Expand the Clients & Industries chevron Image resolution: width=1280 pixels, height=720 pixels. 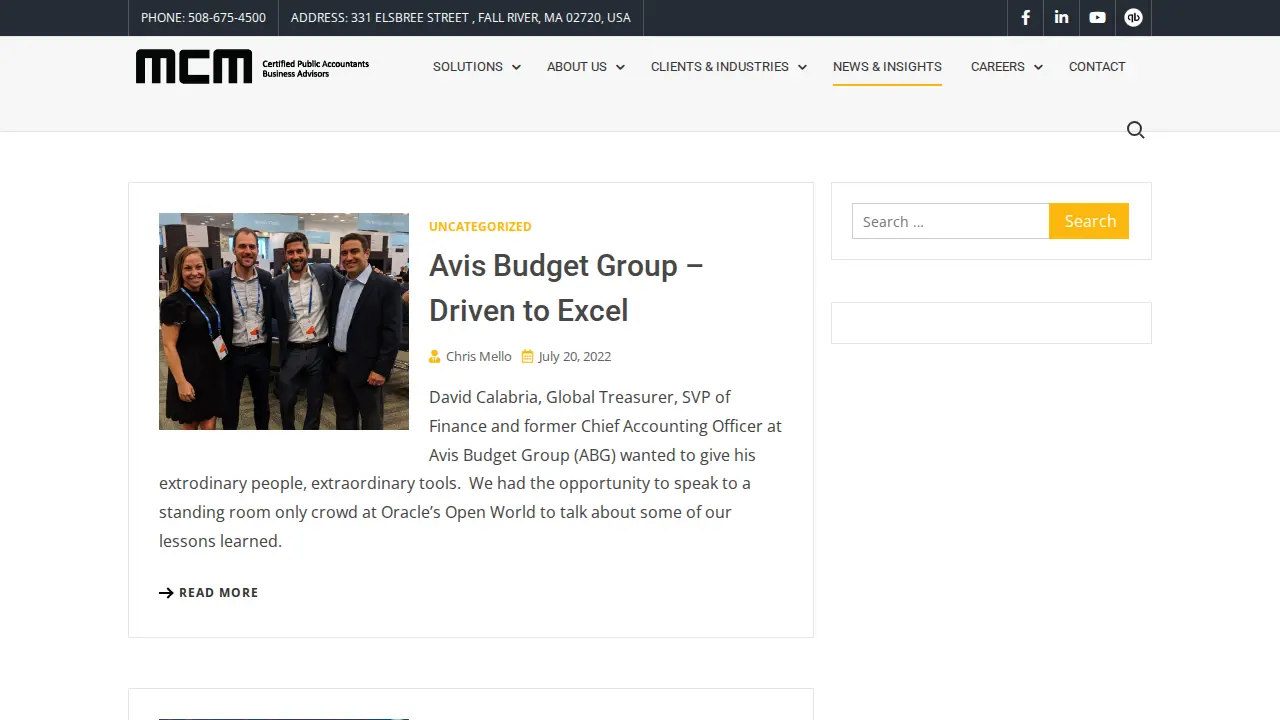point(802,67)
